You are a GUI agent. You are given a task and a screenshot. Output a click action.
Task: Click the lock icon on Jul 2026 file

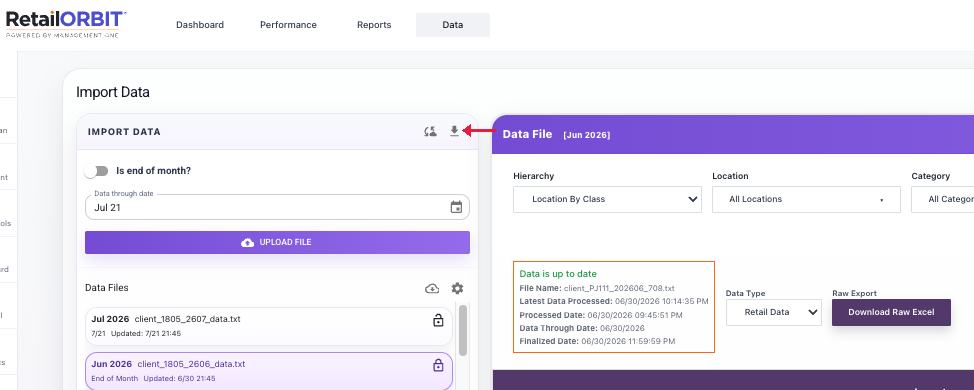click(x=438, y=320)
